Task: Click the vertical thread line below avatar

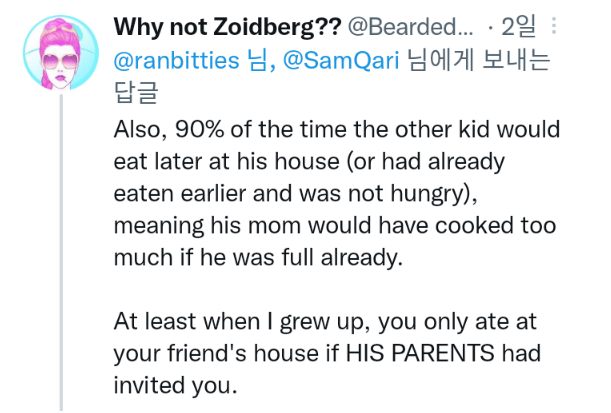Action: coord(61,250)
